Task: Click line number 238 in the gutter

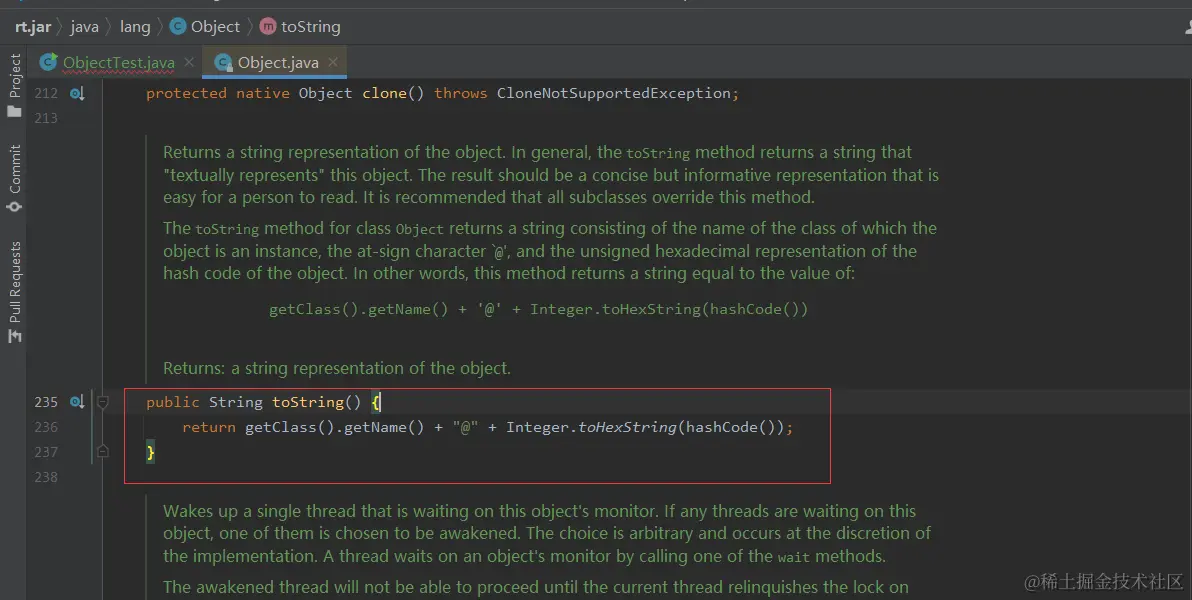Action: pos(46,477)
